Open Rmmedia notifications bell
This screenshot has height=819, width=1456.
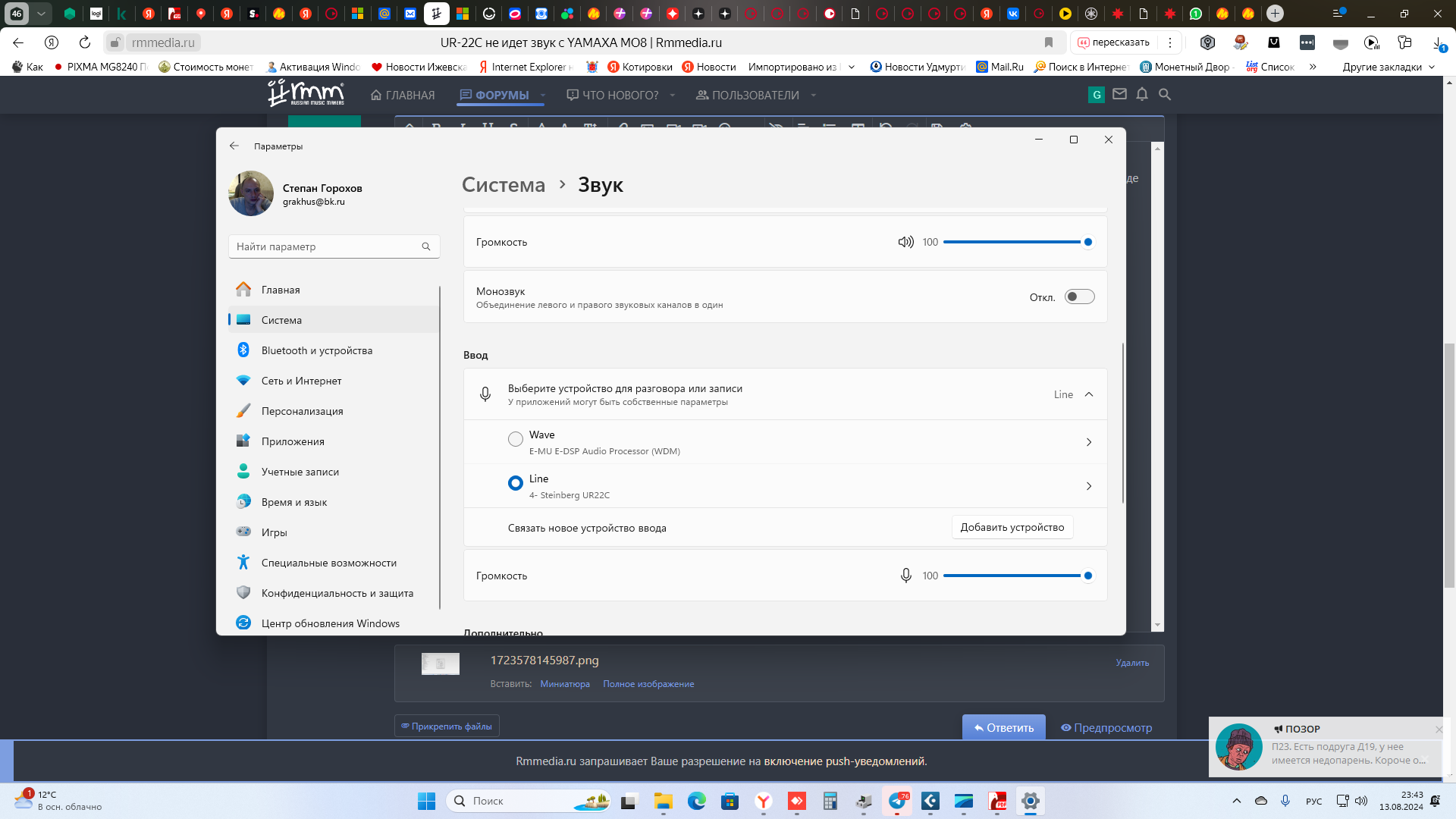click(x=1142, y=94)
